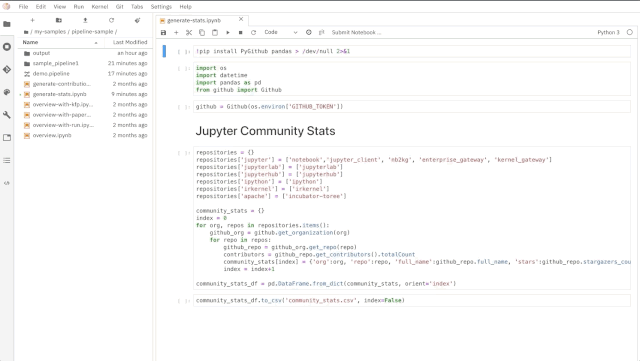Screen dimensions: 640x361
Task: Run the selected cell
Action: click(x=228, y=32)
